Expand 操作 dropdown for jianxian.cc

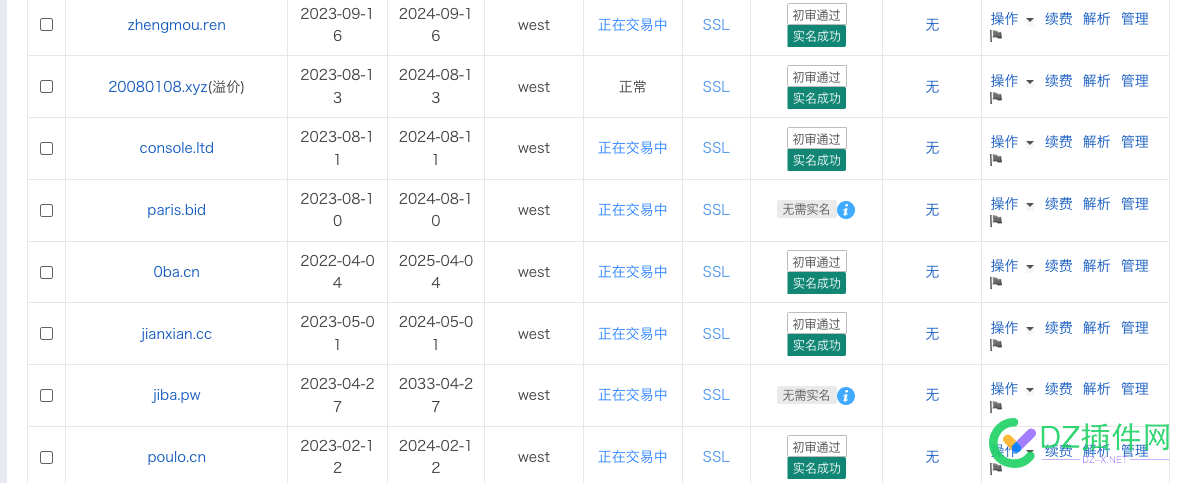(1012, 328)
